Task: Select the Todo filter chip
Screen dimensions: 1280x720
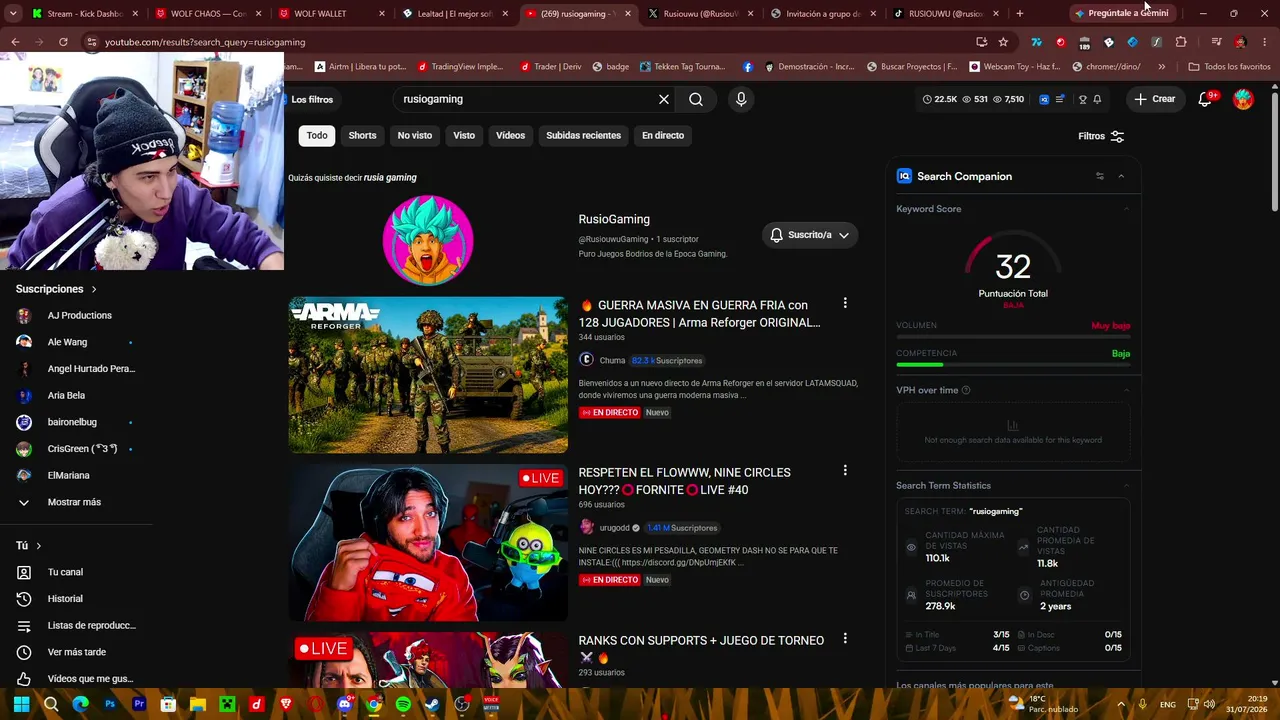Action: 317,136
